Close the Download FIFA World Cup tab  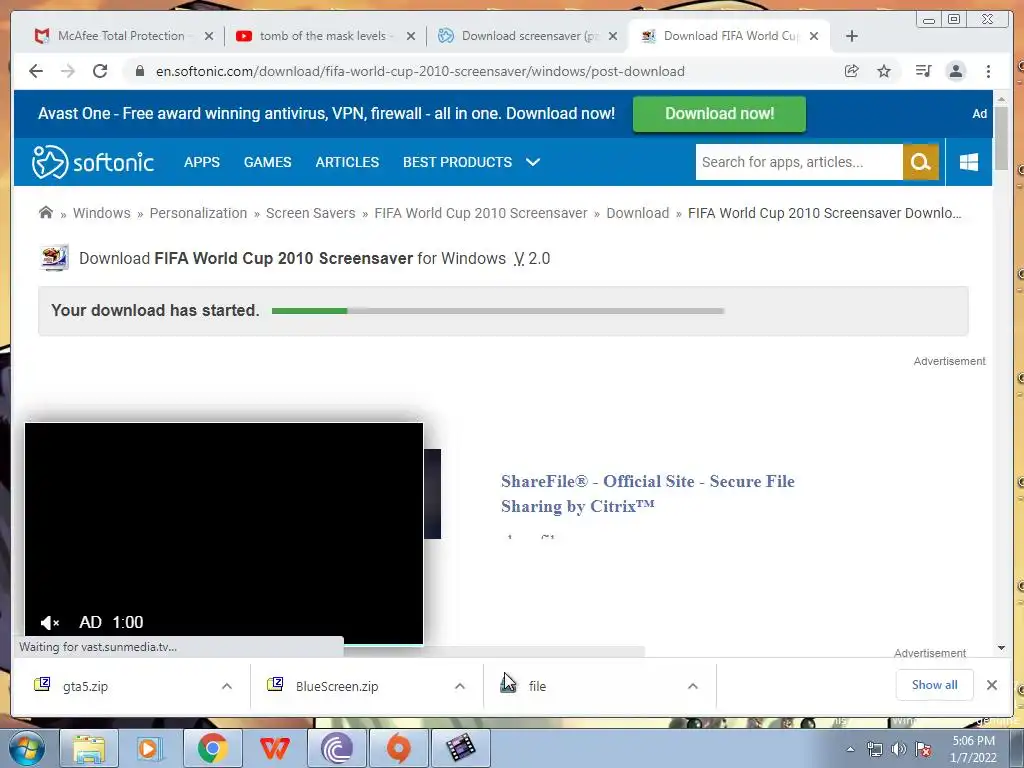coord(814,36)
